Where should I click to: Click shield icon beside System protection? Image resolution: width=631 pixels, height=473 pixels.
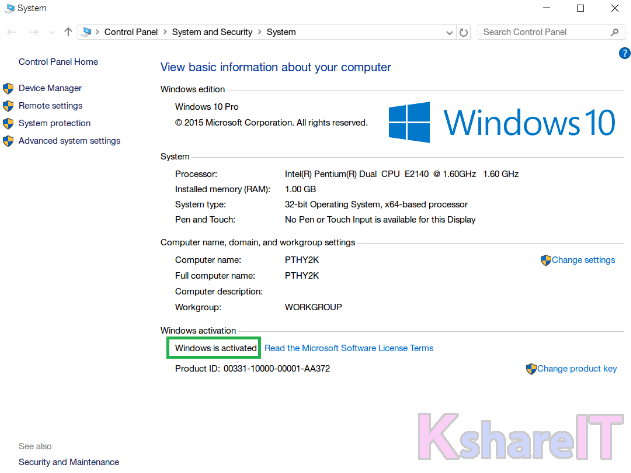tap(8, 123)
